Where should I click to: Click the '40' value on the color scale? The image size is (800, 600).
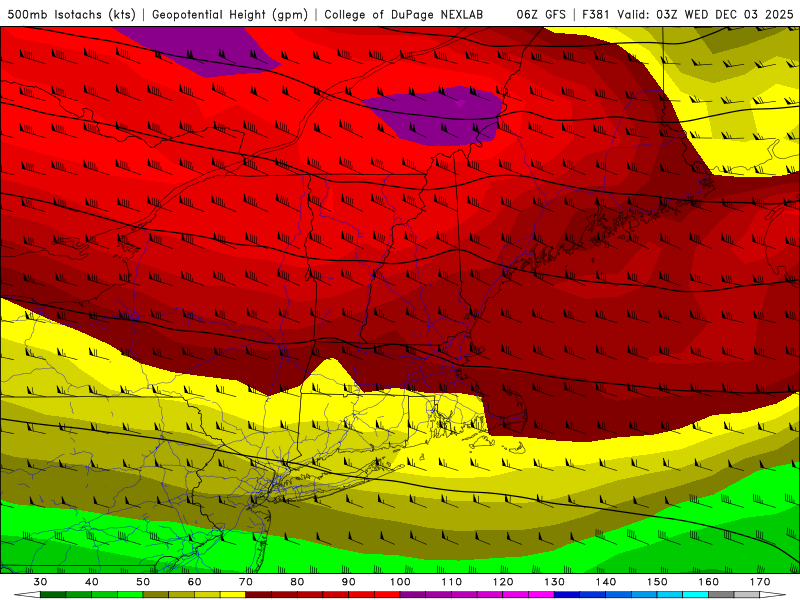coord(92,582)
